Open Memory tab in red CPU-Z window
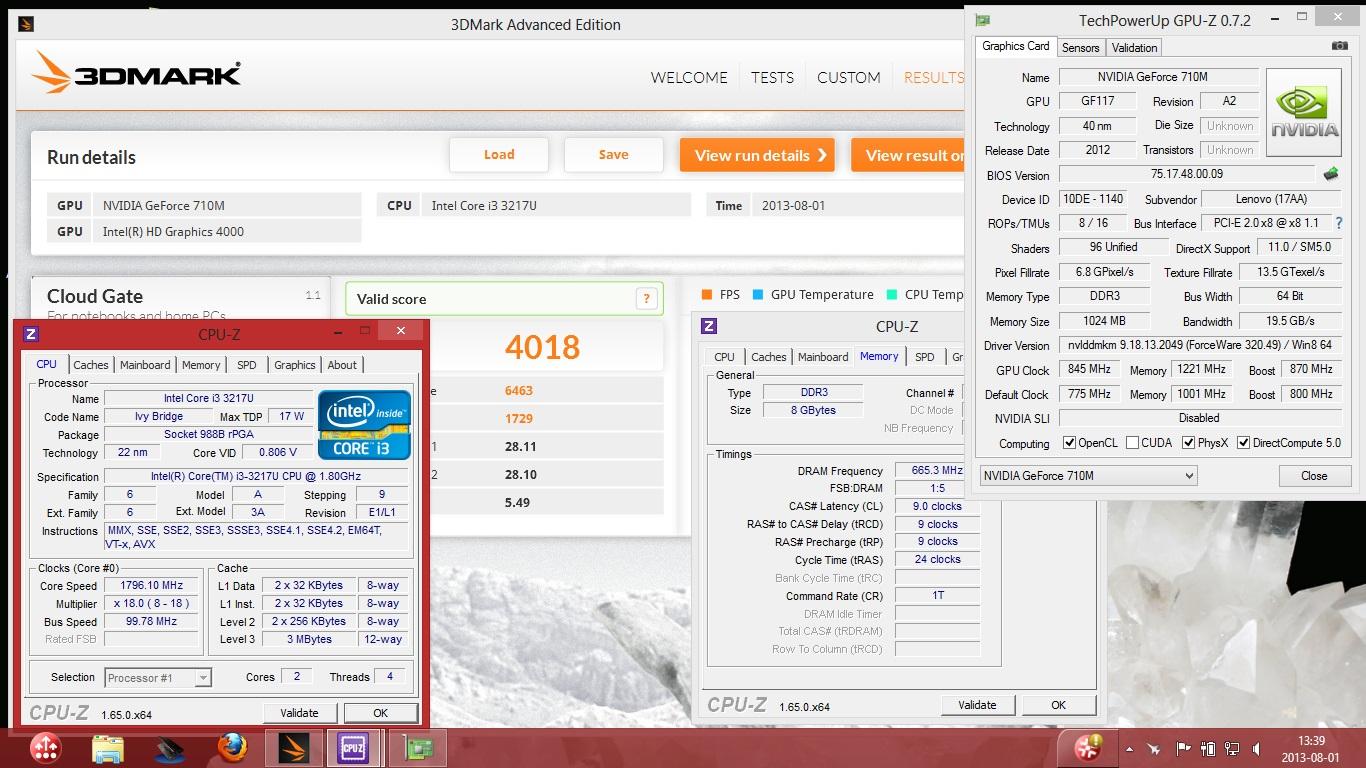Screen dimensions: 1366x768 [201, 365]
